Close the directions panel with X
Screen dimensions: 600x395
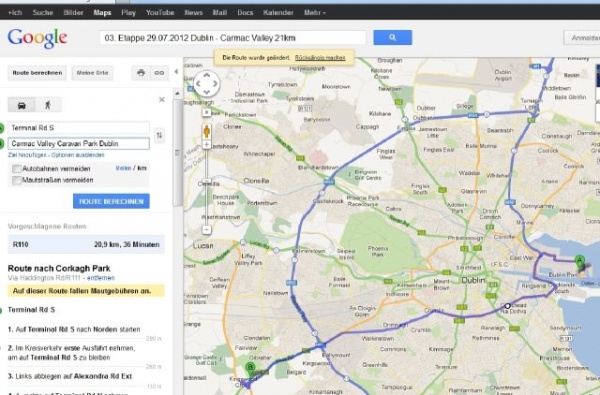point(162,100)
